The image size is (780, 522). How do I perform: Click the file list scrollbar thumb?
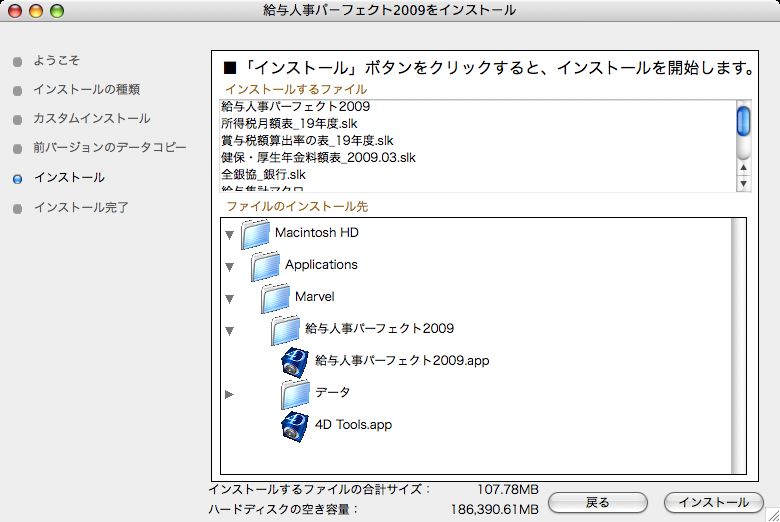743,121
